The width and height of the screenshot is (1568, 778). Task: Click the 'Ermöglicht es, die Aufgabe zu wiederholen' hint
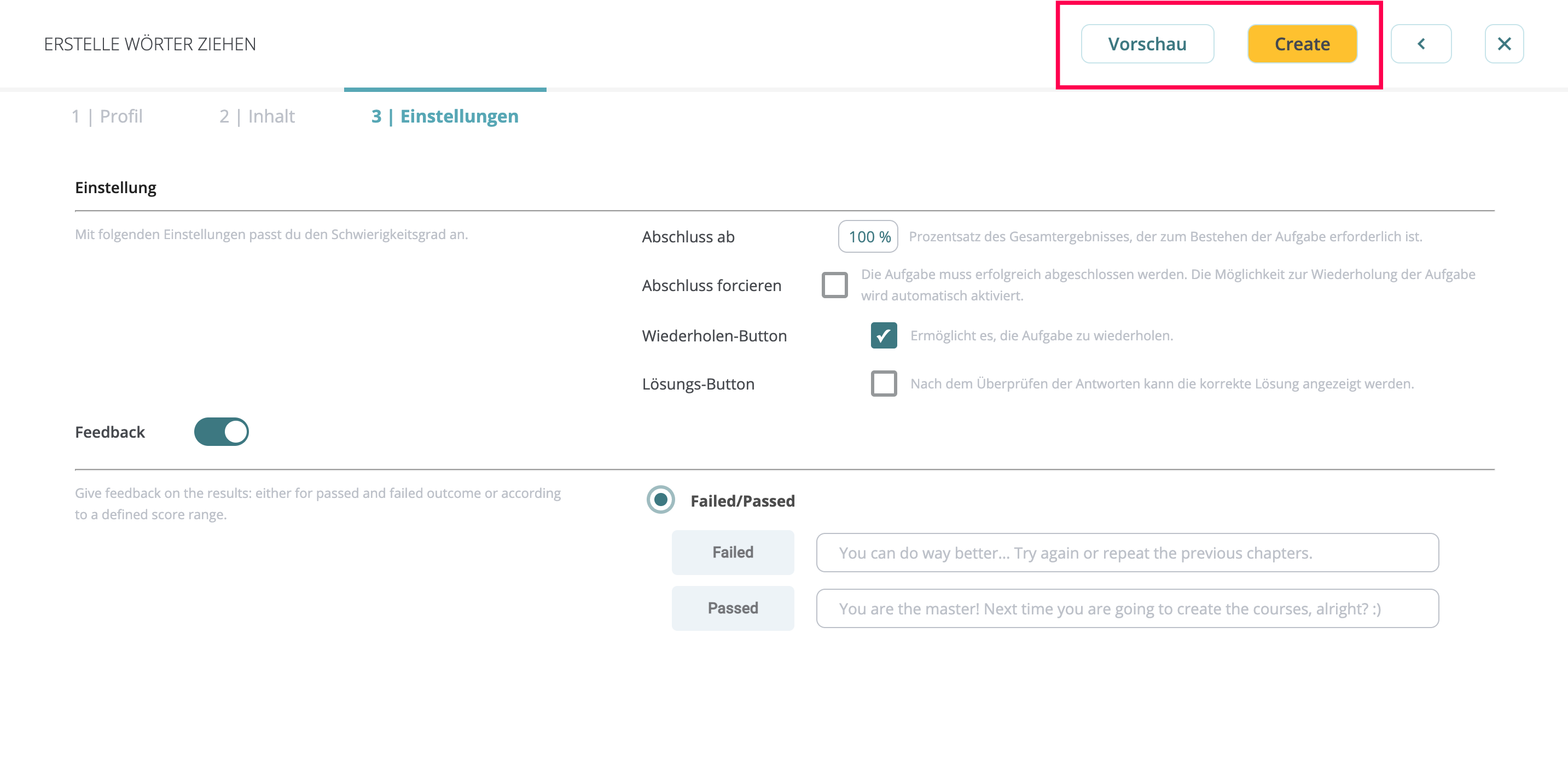1042,335
